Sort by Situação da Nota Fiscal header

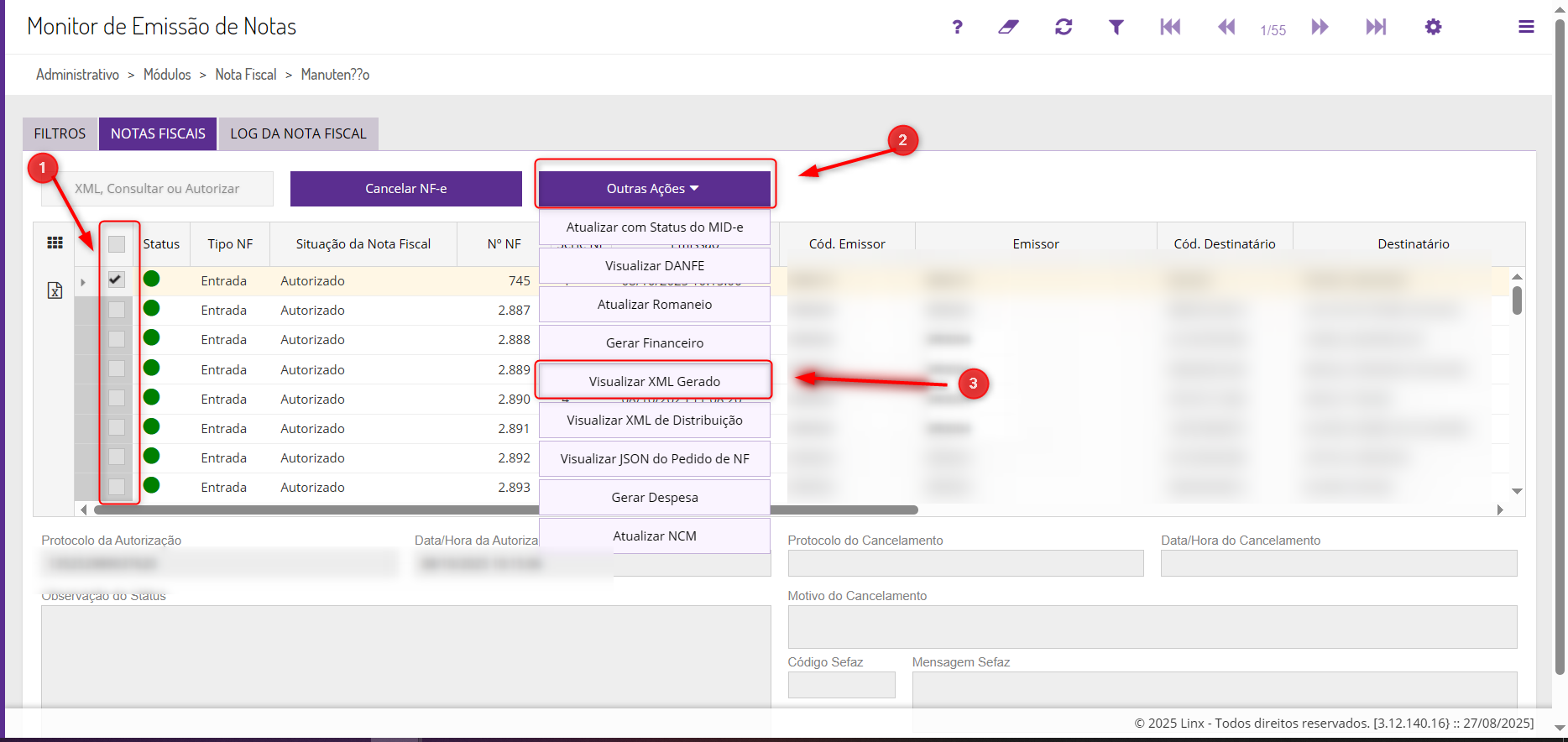[363, 244]
